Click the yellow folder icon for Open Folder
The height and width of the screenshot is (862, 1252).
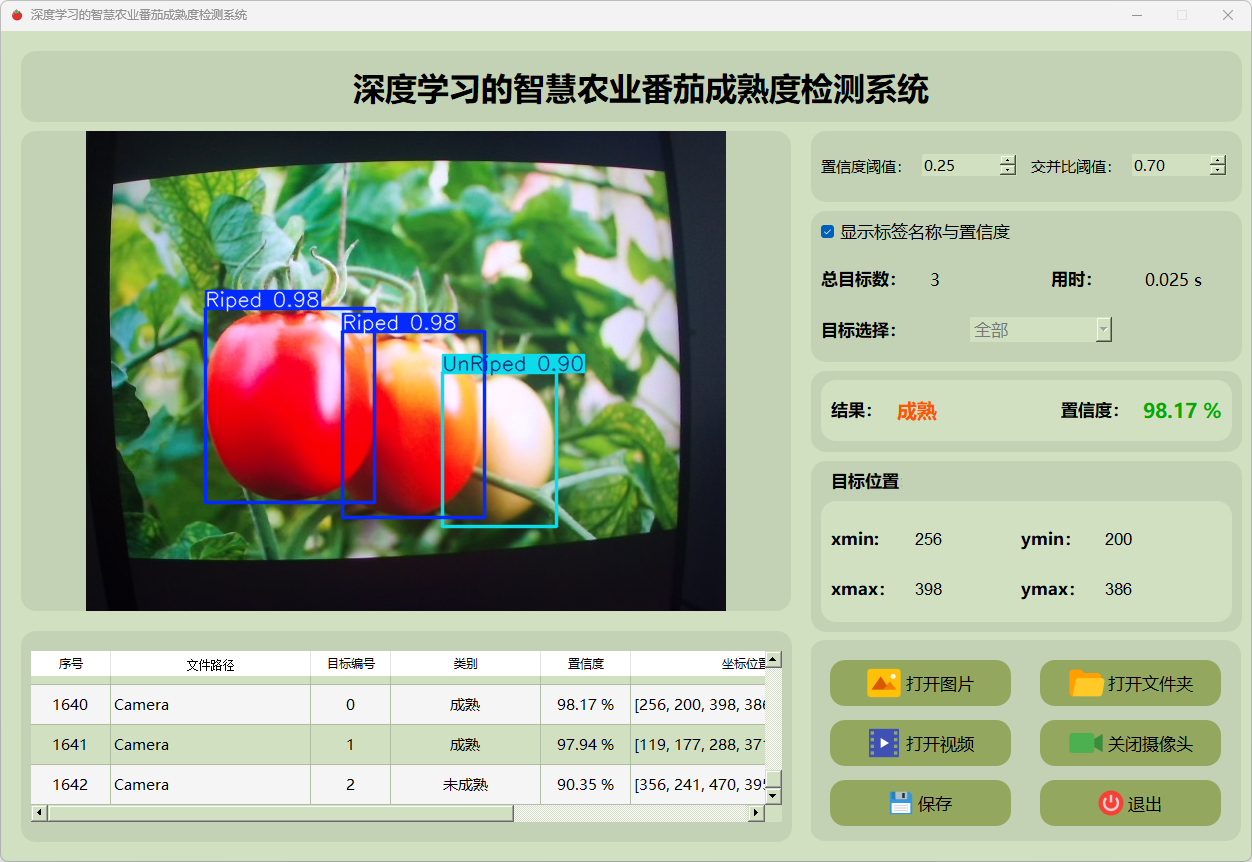pos(1086,683)
